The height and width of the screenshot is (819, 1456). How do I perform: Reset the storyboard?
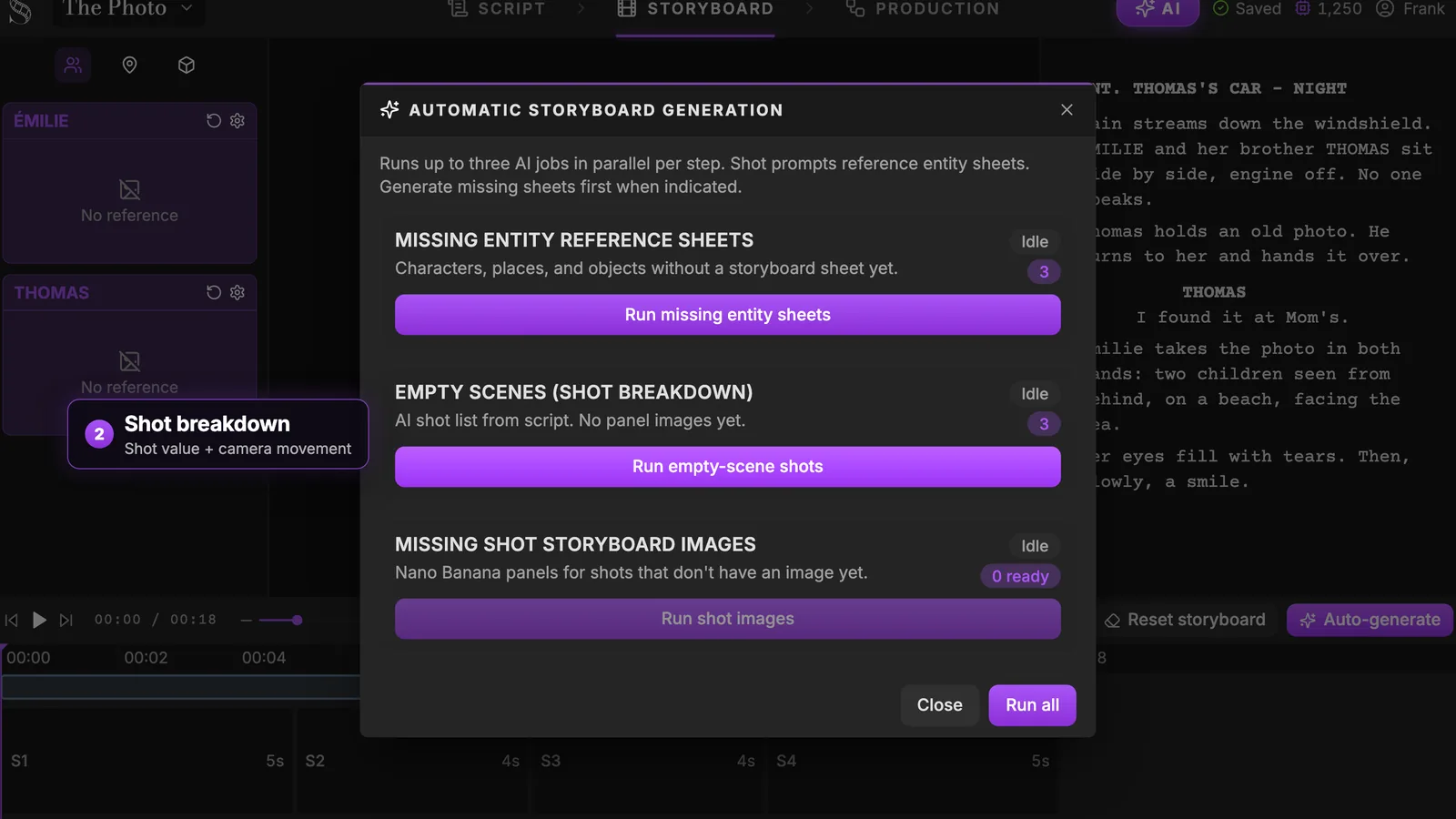1185,620
